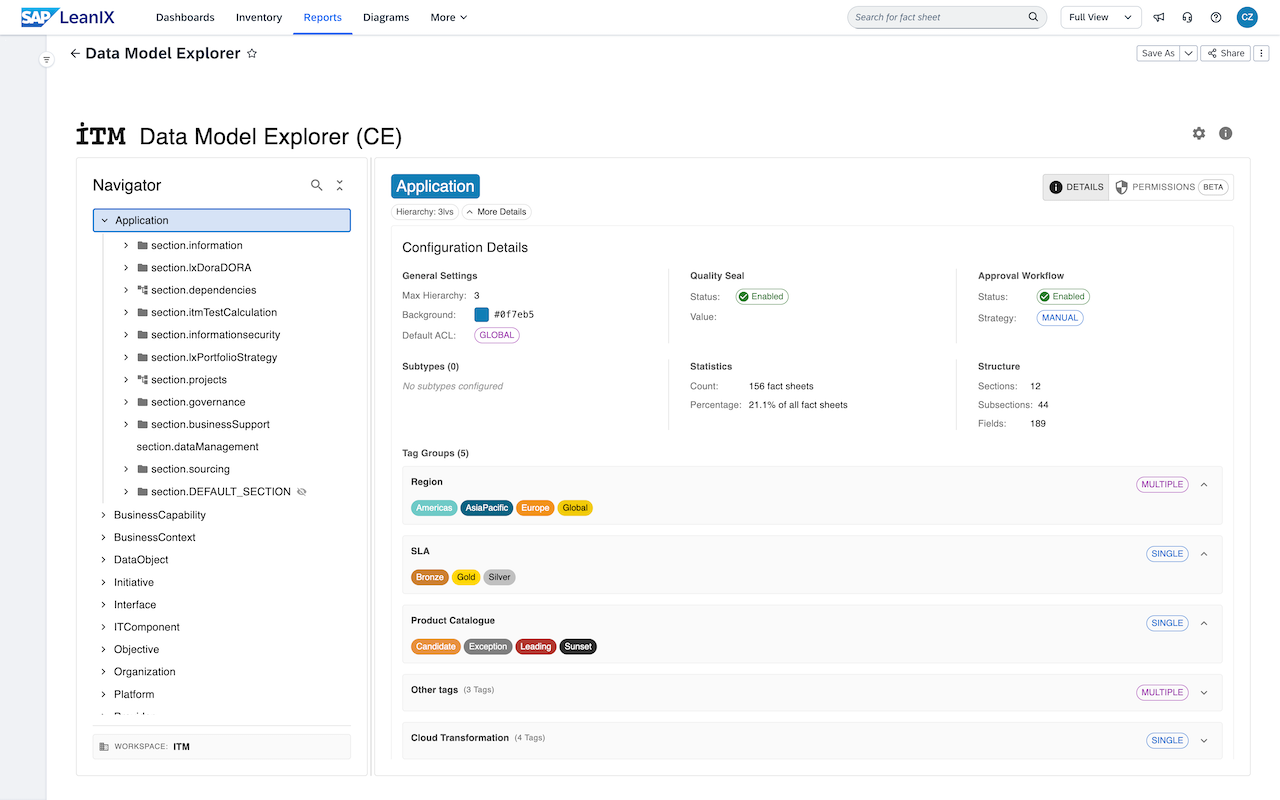This screenshot has width=1280, height=800.
Task: Click the Sunset product catalogue tag
Action: point(578,647)
